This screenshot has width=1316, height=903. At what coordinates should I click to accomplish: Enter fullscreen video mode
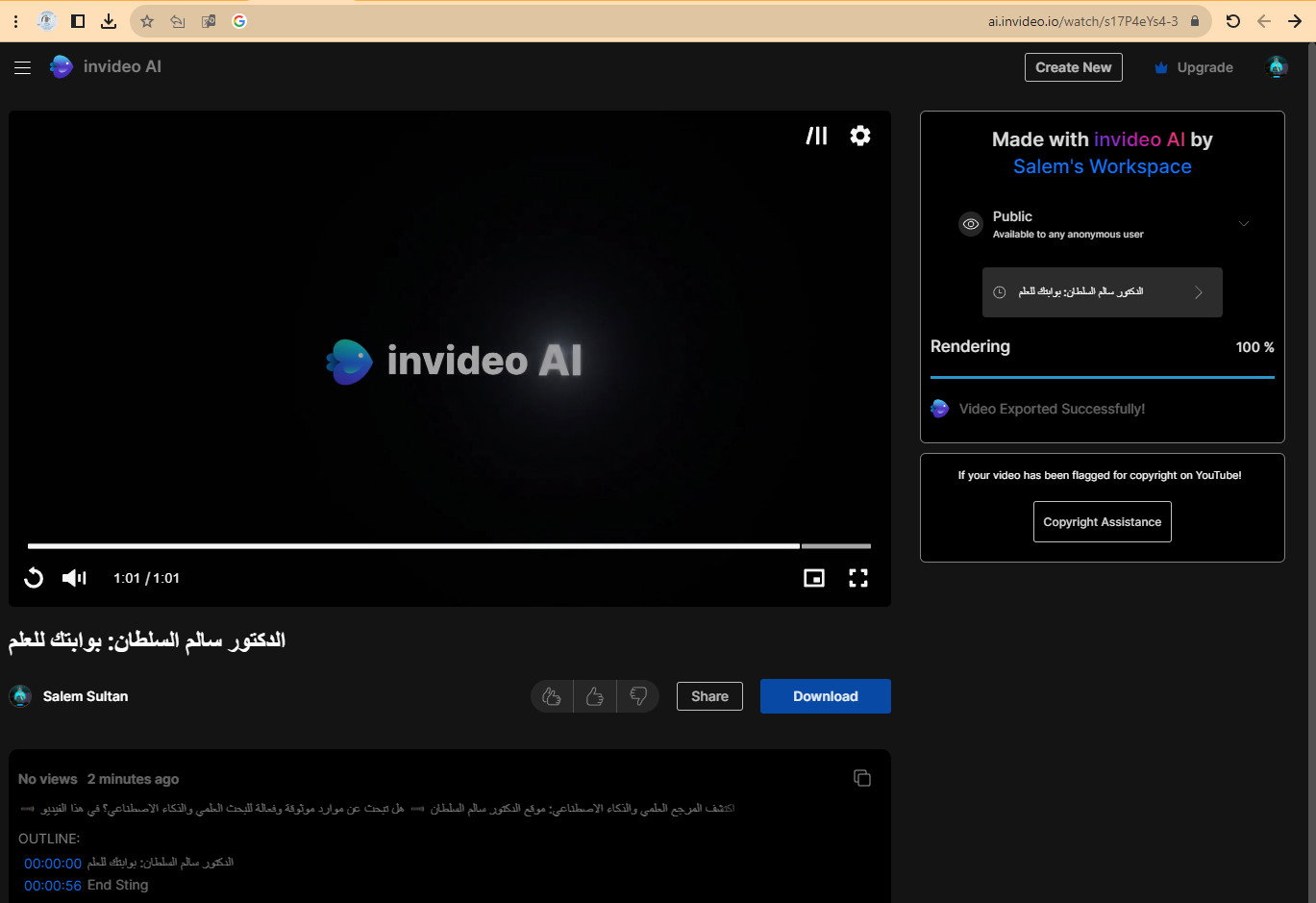(857, 578)
